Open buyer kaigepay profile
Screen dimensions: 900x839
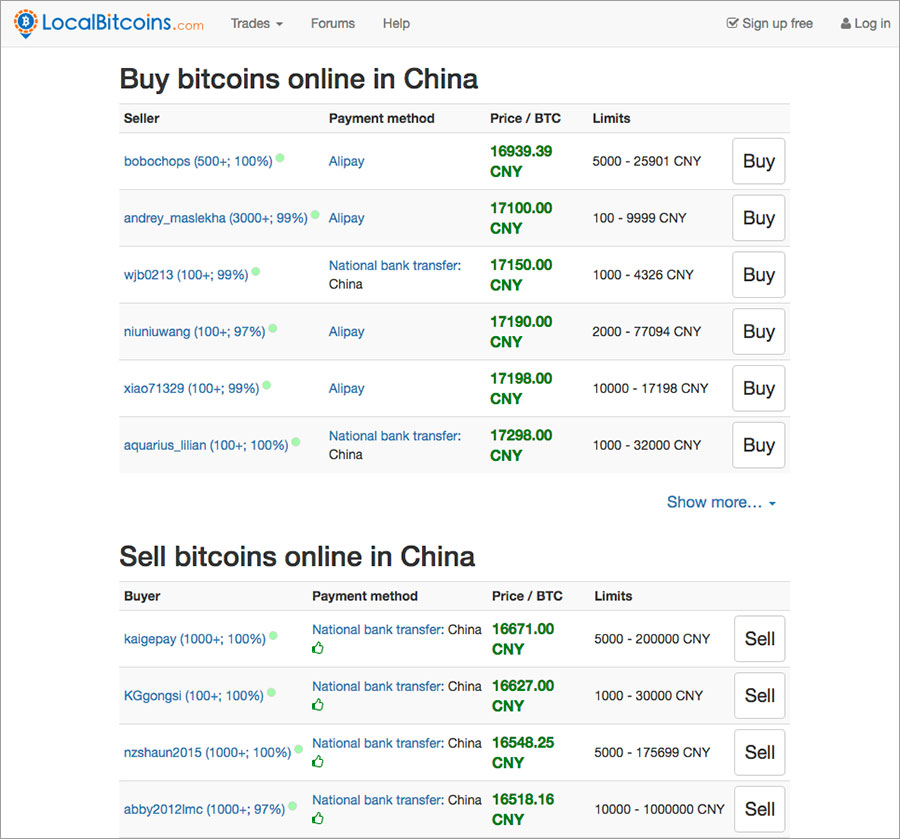pyautogui.click(x=195, y=639)
